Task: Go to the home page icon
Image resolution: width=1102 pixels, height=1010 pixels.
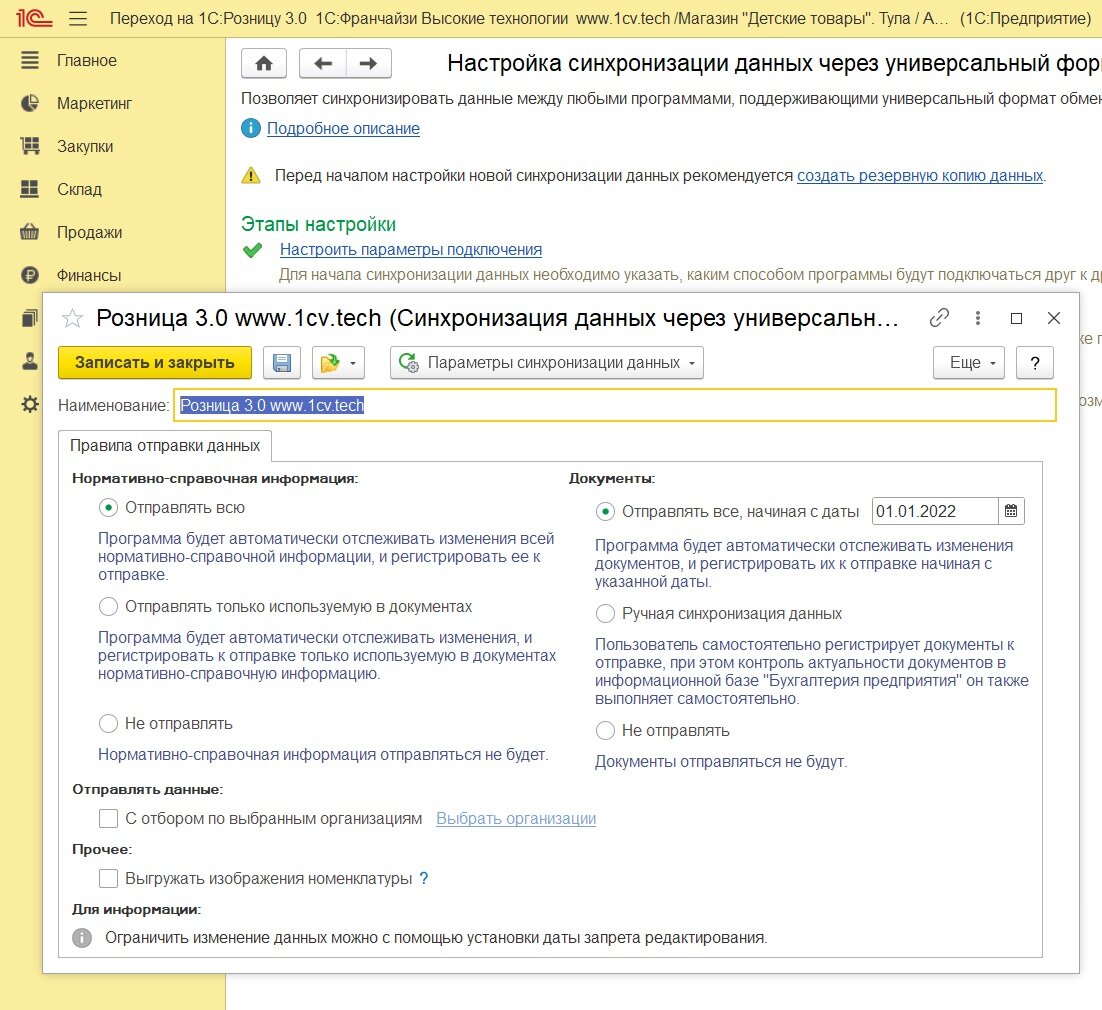Action: pos(264,64)
